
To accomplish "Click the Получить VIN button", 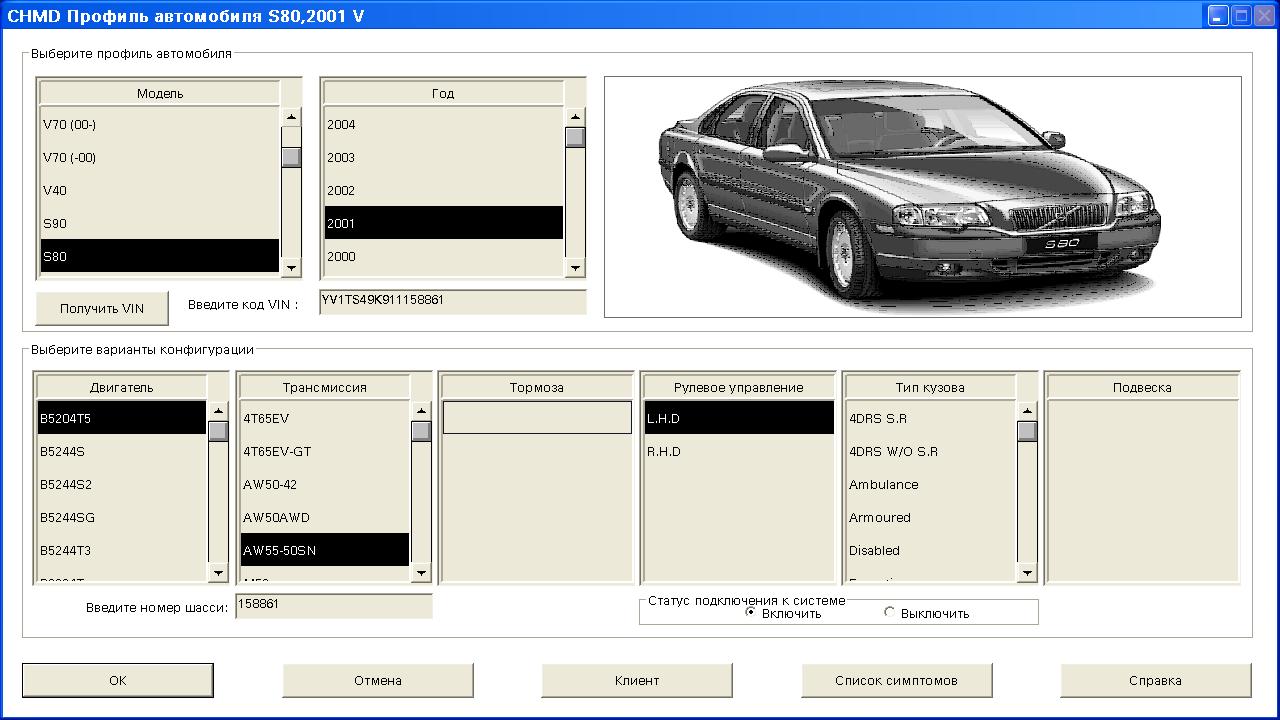I will (x=102, y=308).
